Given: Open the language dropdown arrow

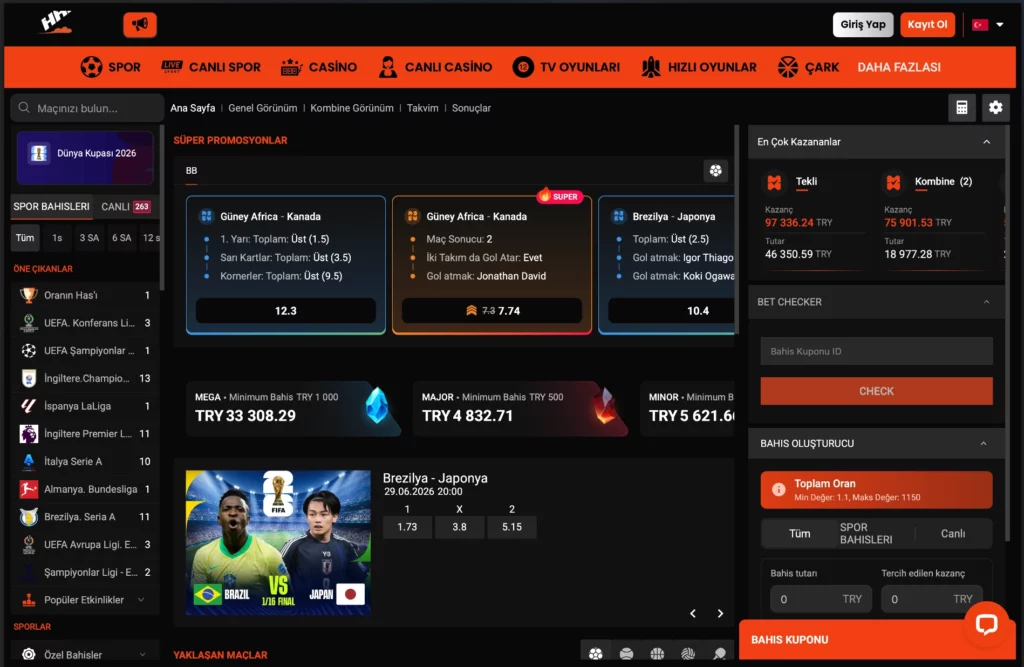Looking at the screenshot, I should tap(1000, 25).
